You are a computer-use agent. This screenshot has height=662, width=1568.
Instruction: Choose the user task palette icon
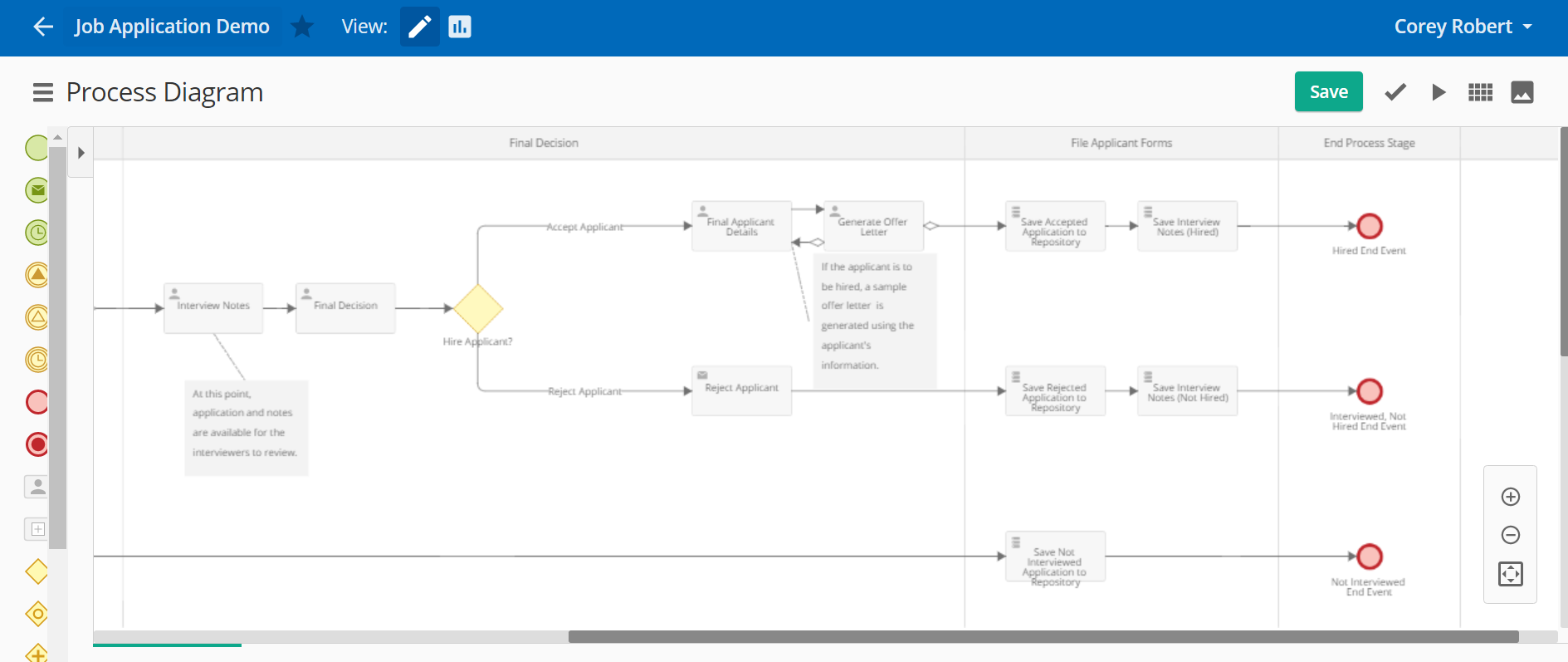click(37, 487)
